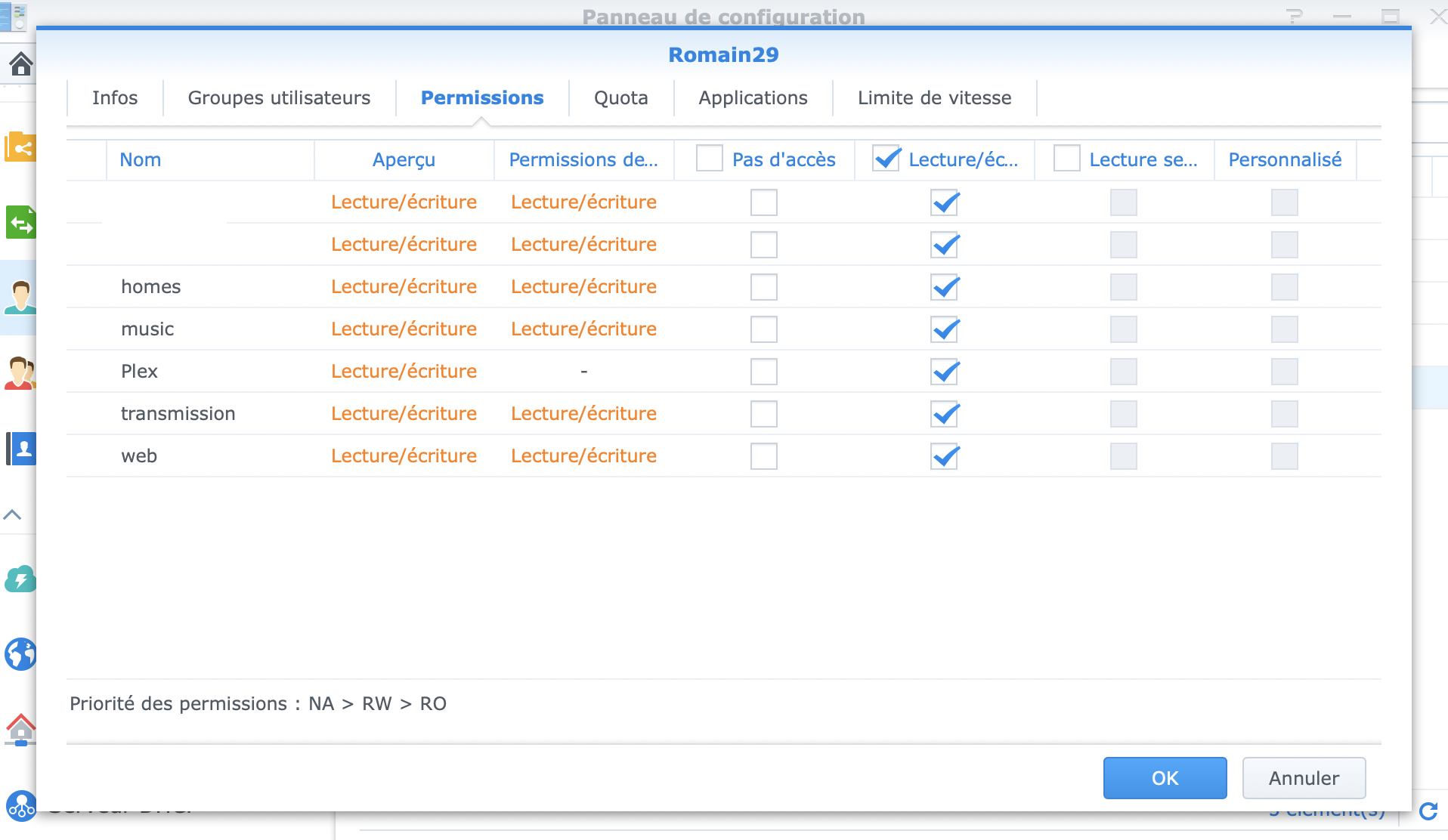The image size is (1448, 840).
Task: Click the home icon in sidebar
Action: point(20,64)
